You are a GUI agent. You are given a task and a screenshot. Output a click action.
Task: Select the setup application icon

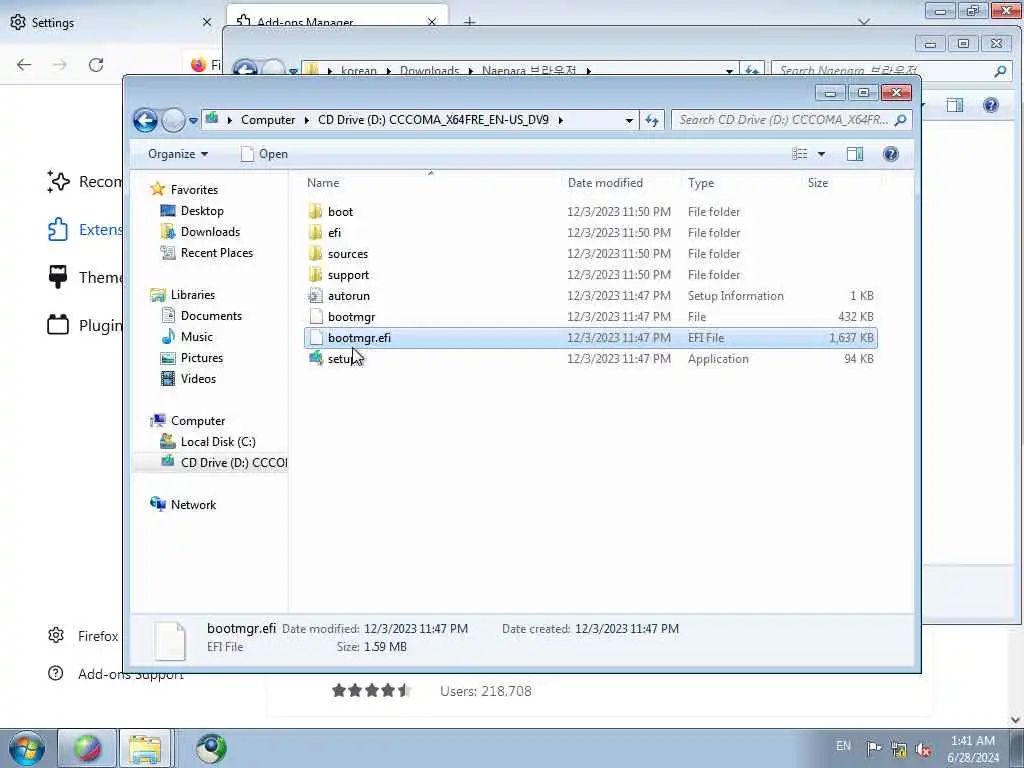316,359
